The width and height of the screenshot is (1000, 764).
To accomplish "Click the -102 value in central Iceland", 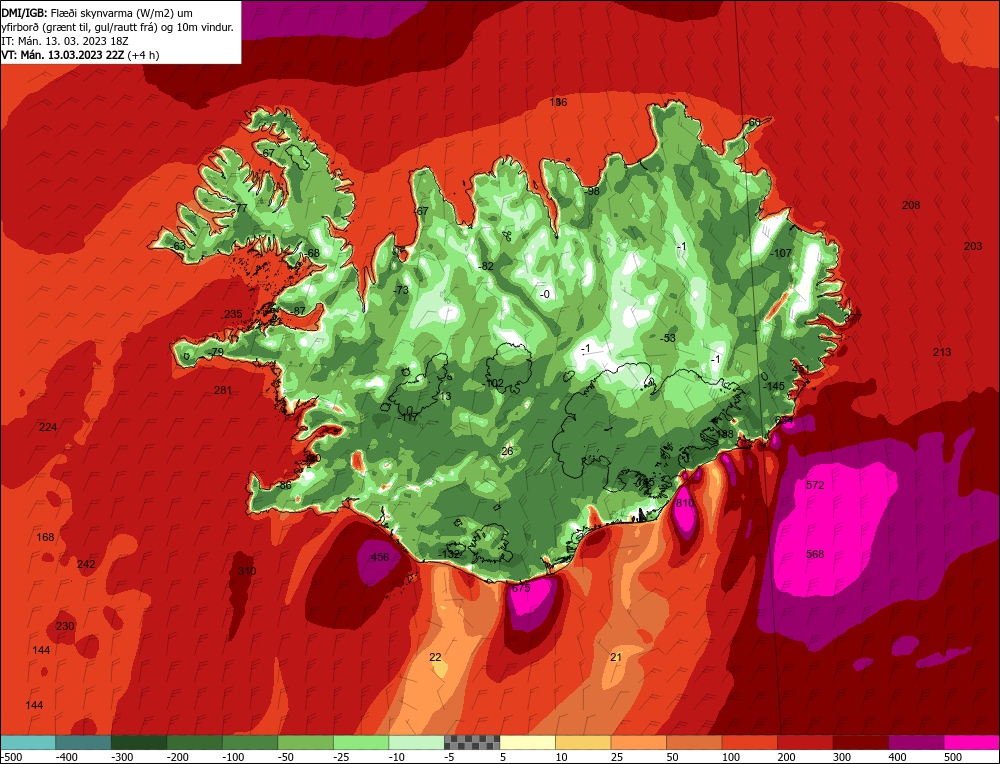I will 493,383.
